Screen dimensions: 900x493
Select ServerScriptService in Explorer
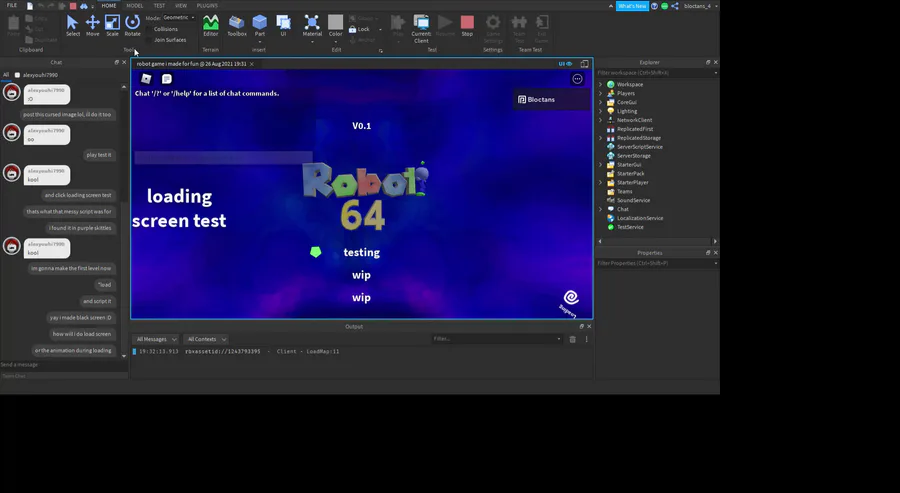pos(639,147)
